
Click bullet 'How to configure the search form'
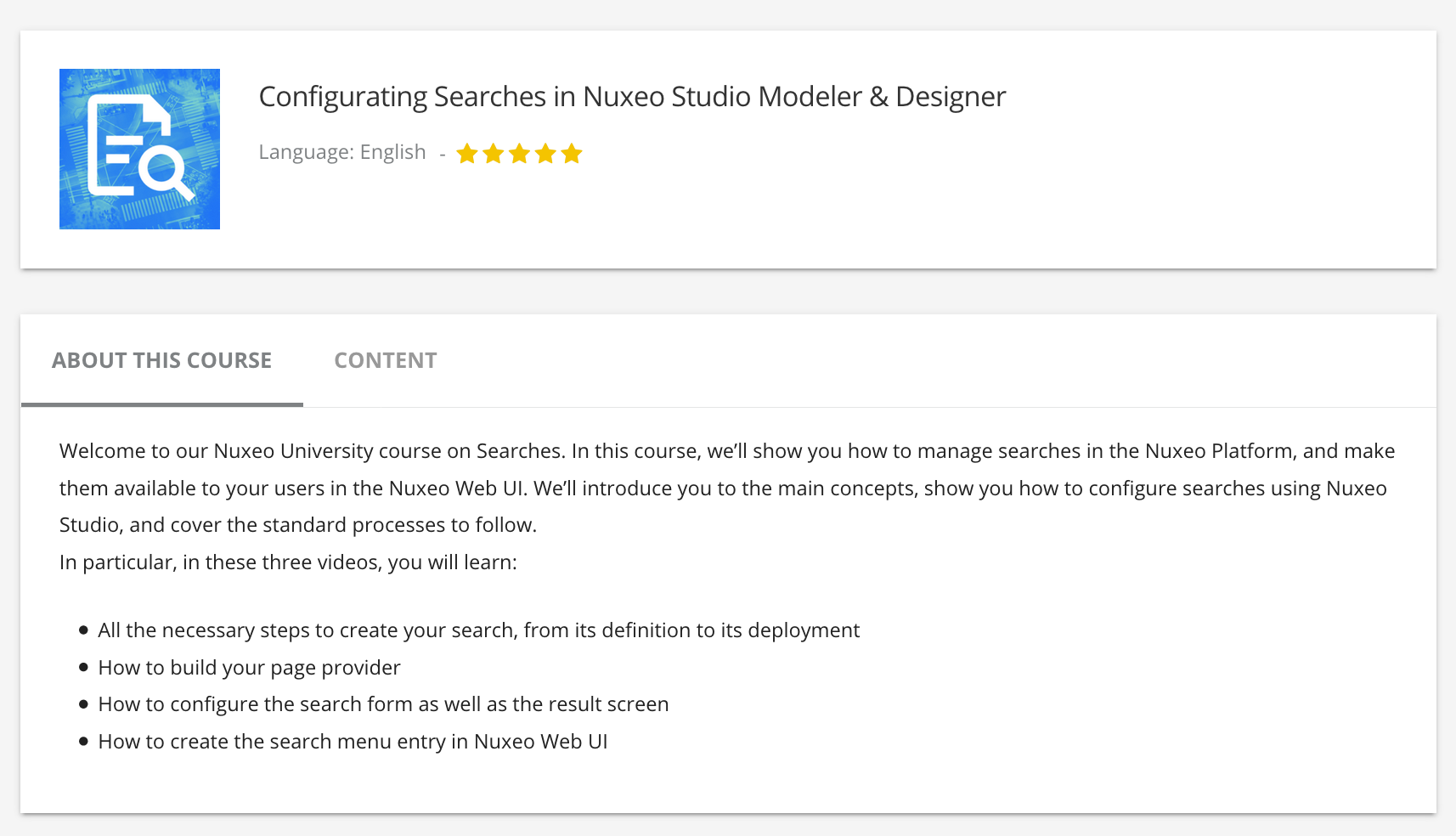(384, 704)
